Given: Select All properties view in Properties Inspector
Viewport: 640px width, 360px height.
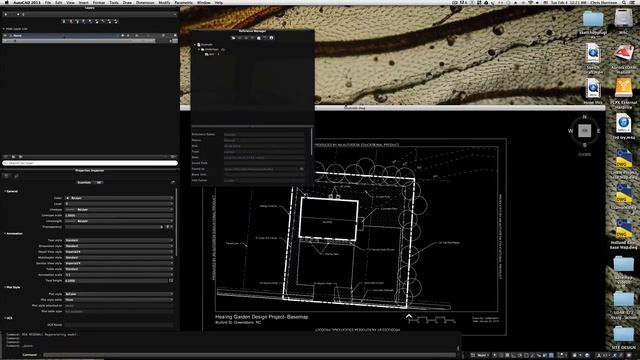Looking at the screenshot, I should click(98, 182).
